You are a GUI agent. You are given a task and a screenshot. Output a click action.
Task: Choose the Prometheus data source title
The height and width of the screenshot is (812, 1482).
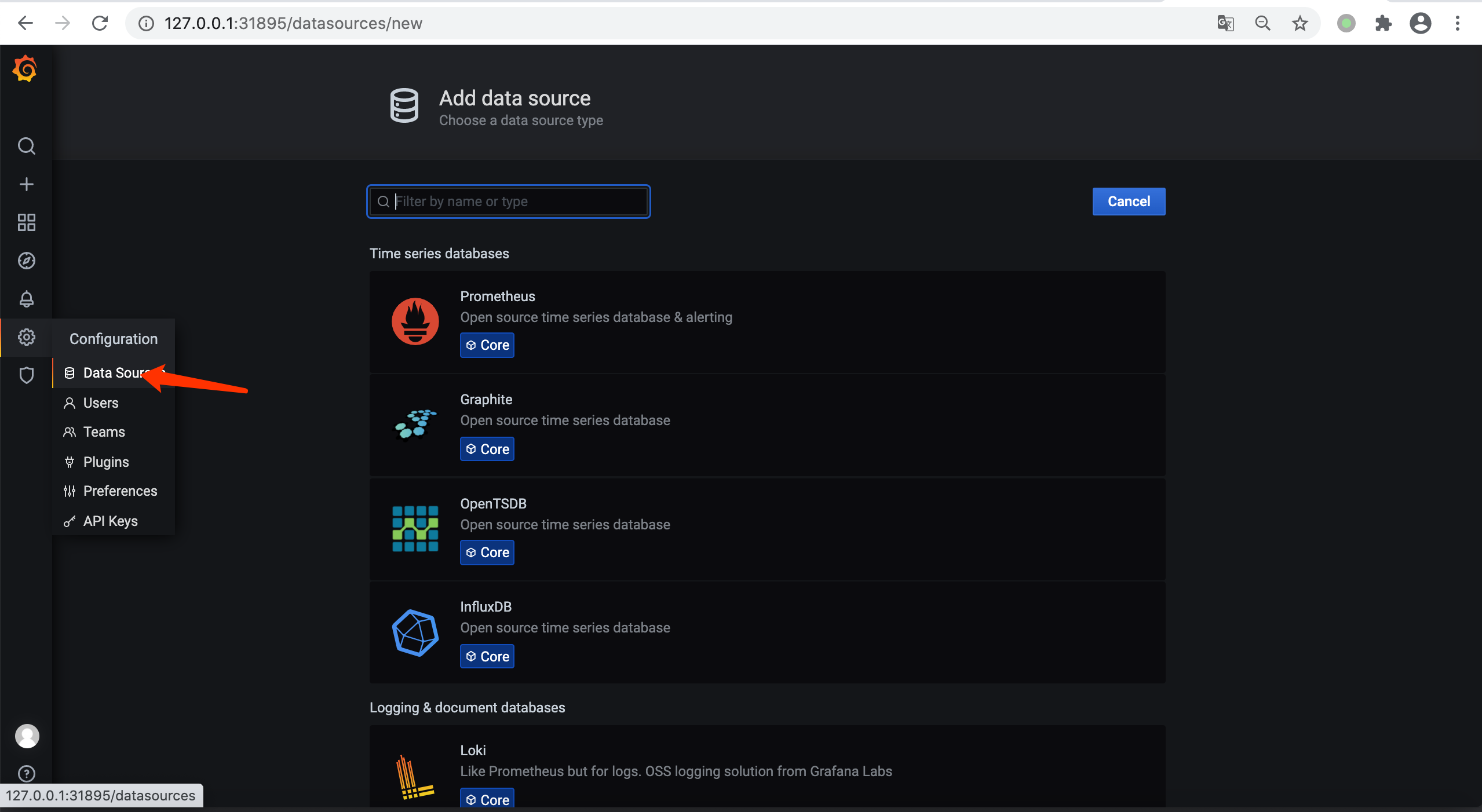coord(498,297)
